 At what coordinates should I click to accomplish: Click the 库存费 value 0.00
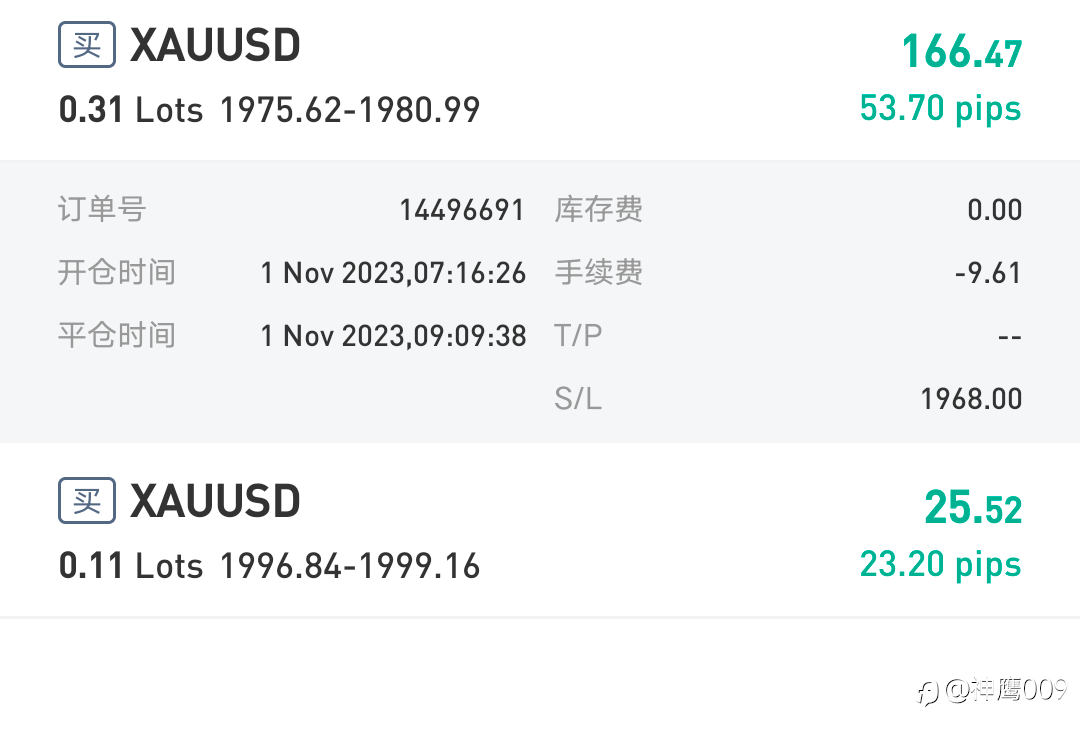tap(994, 210)
